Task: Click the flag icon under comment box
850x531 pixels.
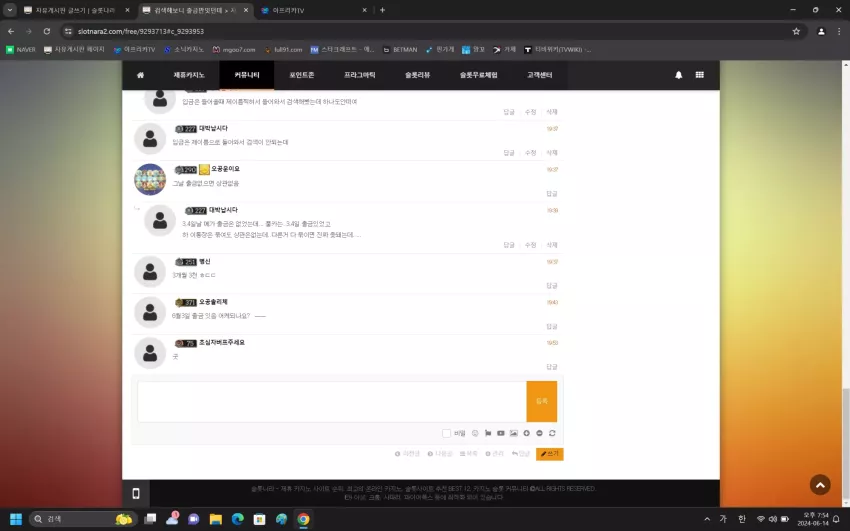Action: [488, 433]
